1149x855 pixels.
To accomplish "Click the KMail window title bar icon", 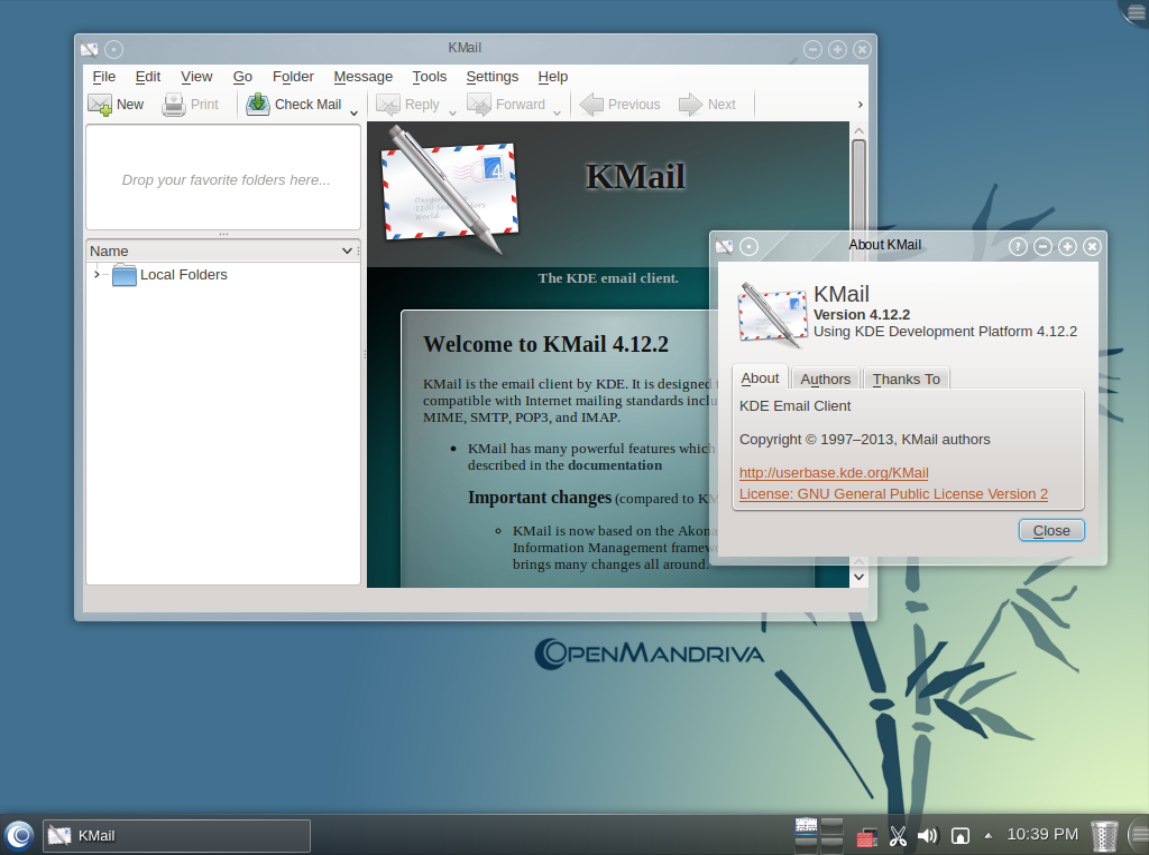I will [89, 49].
